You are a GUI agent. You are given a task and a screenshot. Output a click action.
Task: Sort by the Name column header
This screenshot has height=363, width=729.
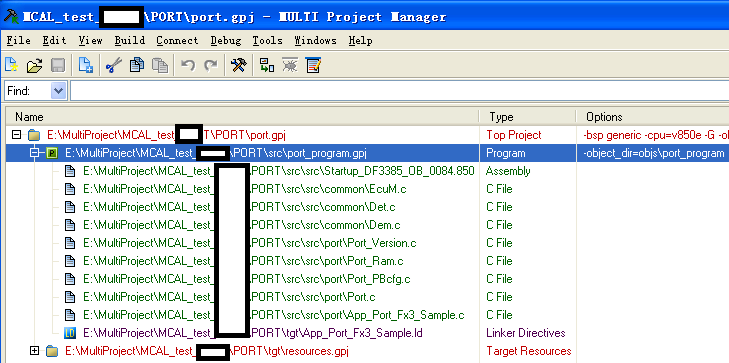click(242, 117)
